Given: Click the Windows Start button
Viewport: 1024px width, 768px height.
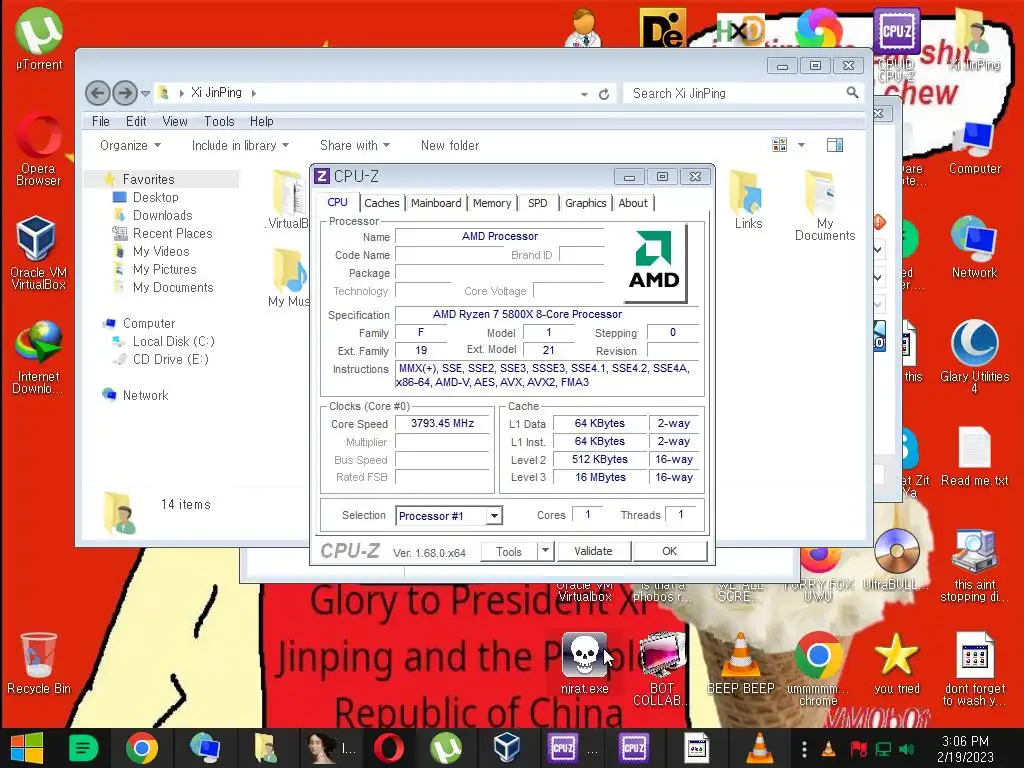Looking at the screenshot, I should click(27, 748).
